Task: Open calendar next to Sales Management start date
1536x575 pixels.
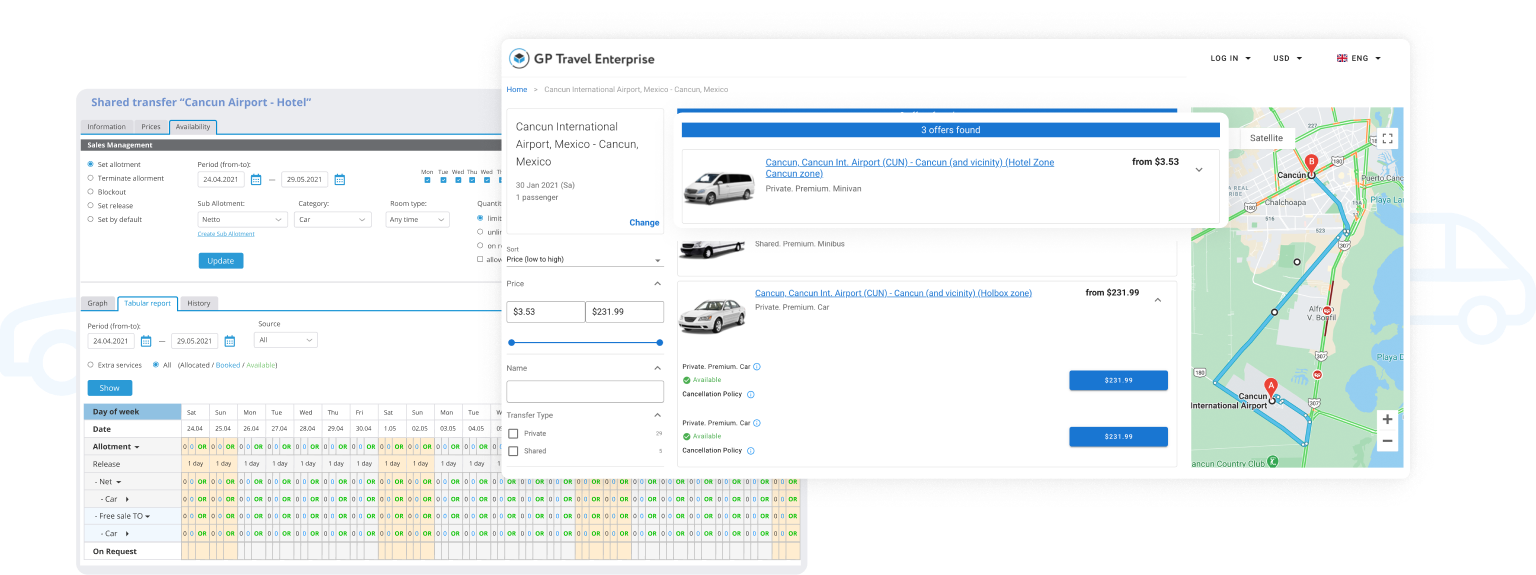Action: click(x=256, y=180)
